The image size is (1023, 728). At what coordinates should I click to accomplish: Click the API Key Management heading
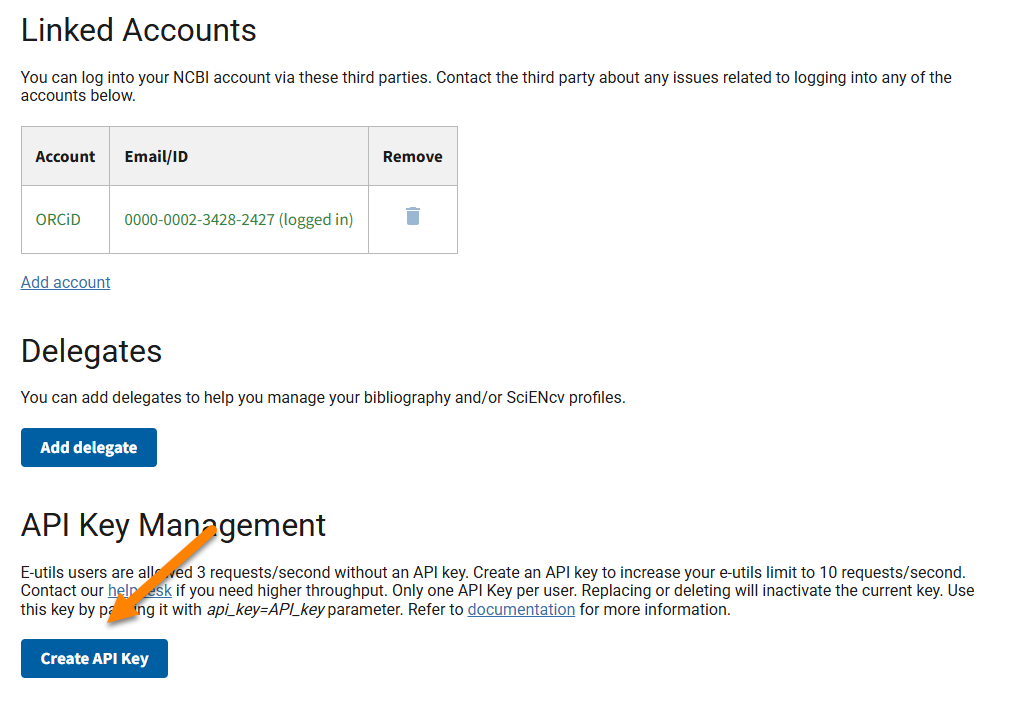[x=173, y=525]
